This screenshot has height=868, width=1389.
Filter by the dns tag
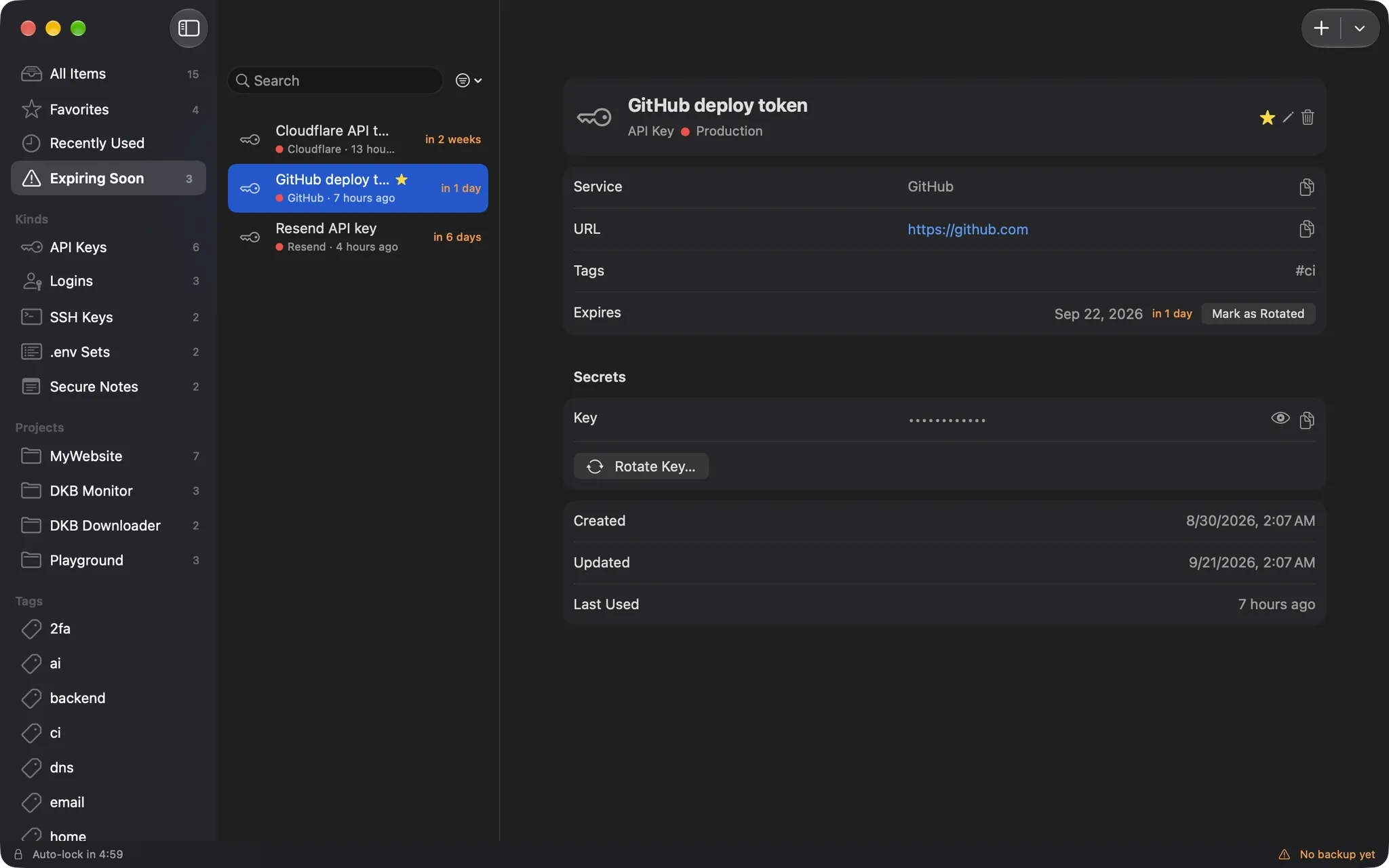109,768
